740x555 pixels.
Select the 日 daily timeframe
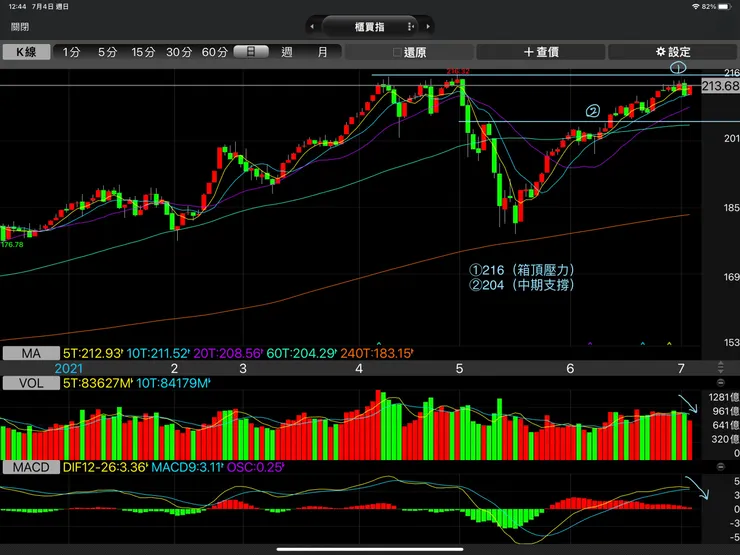251,51
